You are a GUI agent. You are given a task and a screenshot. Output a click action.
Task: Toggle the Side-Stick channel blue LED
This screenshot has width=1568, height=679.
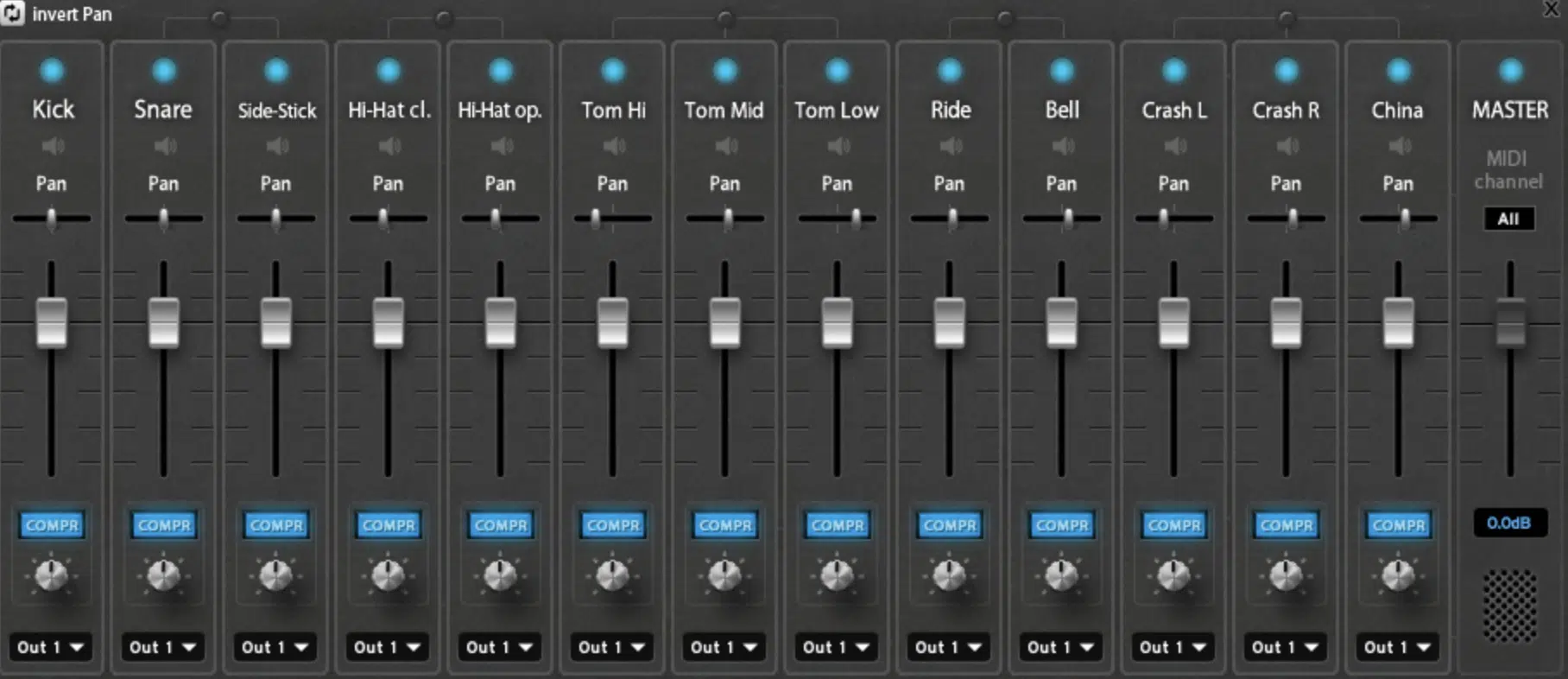pyautogui.click(x=276, y=71)
